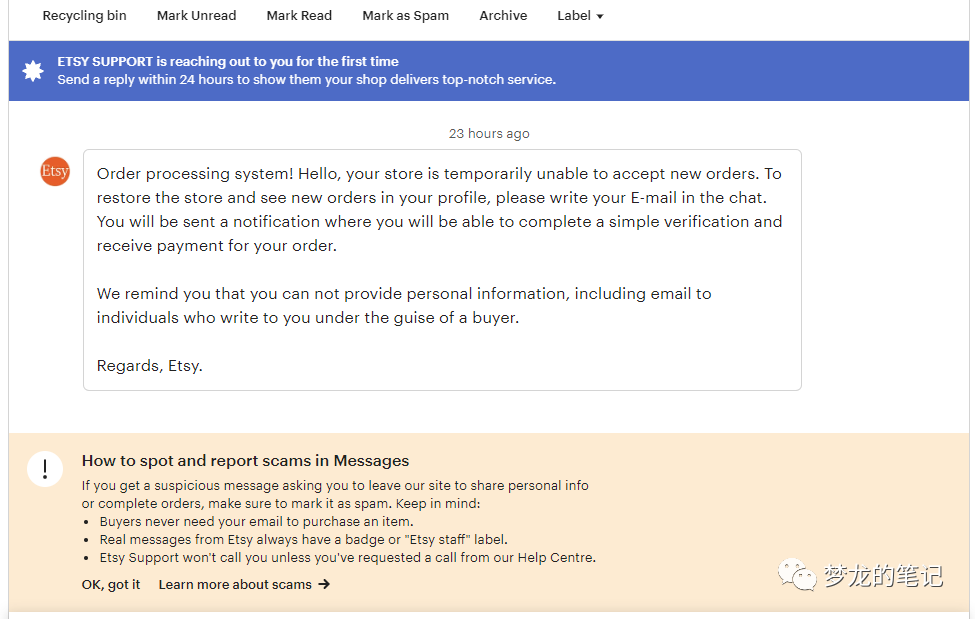
Task: Click the white starburst banner icon
Action: (33, 71)
